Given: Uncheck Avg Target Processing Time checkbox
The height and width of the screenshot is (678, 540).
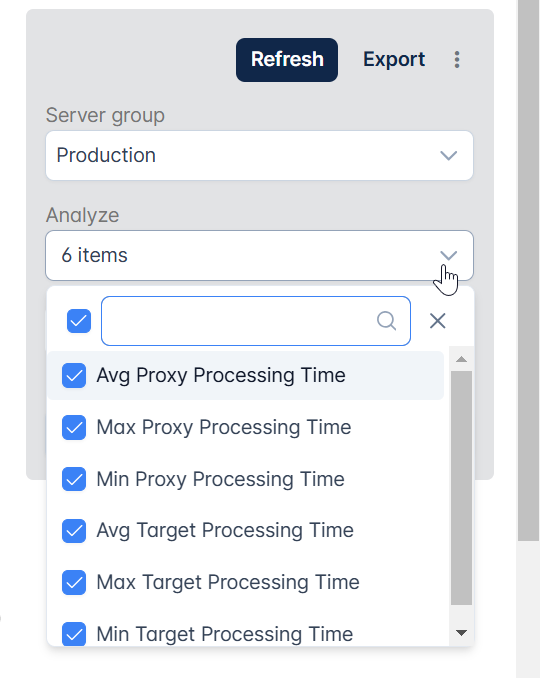Looking at the screenshot, I should [x=74, y=531].
